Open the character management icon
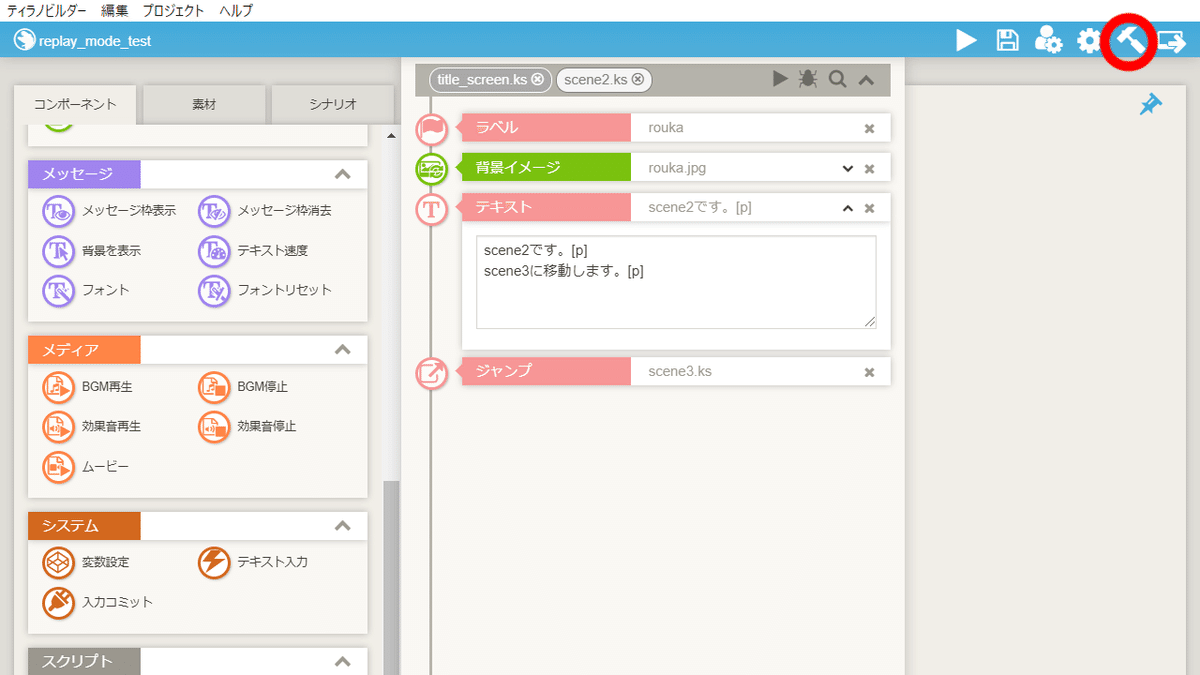Screen dimensions: 1200x675 [x=1048, y=41]
